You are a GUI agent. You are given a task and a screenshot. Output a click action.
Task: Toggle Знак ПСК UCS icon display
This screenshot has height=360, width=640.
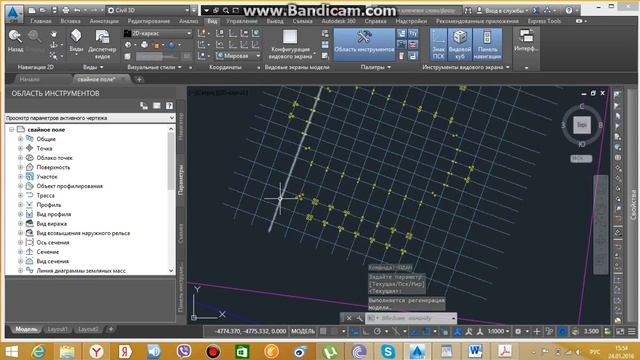pos(438,44)
